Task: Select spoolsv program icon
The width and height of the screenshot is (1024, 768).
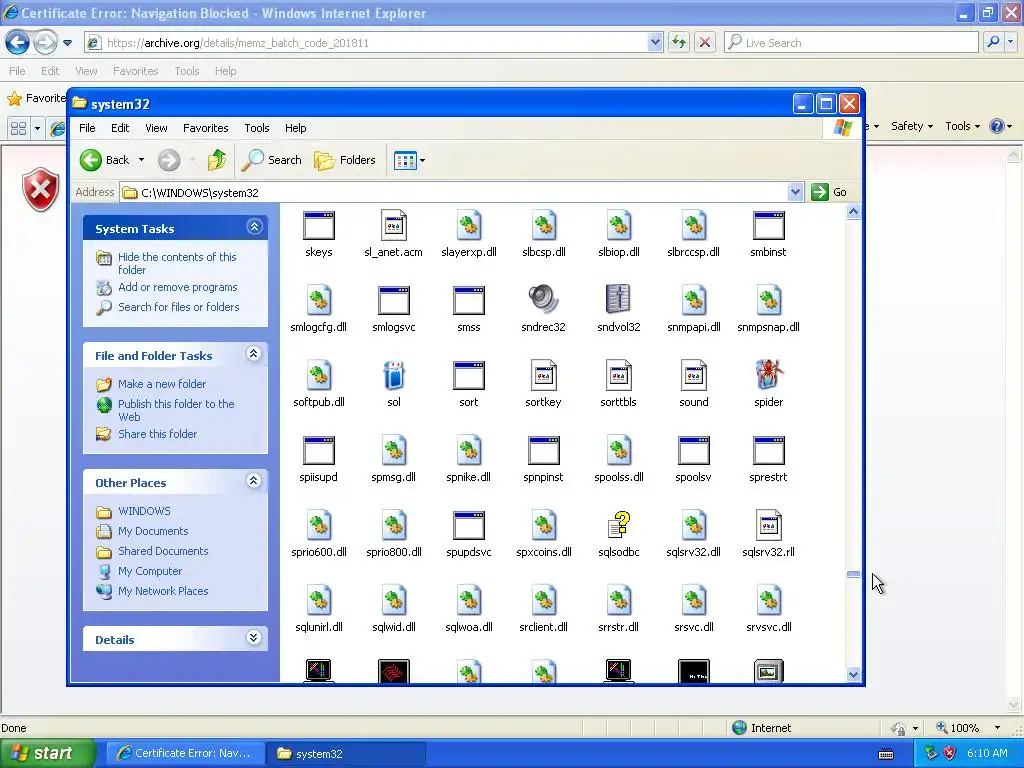Action: click(x=694, y=451)
